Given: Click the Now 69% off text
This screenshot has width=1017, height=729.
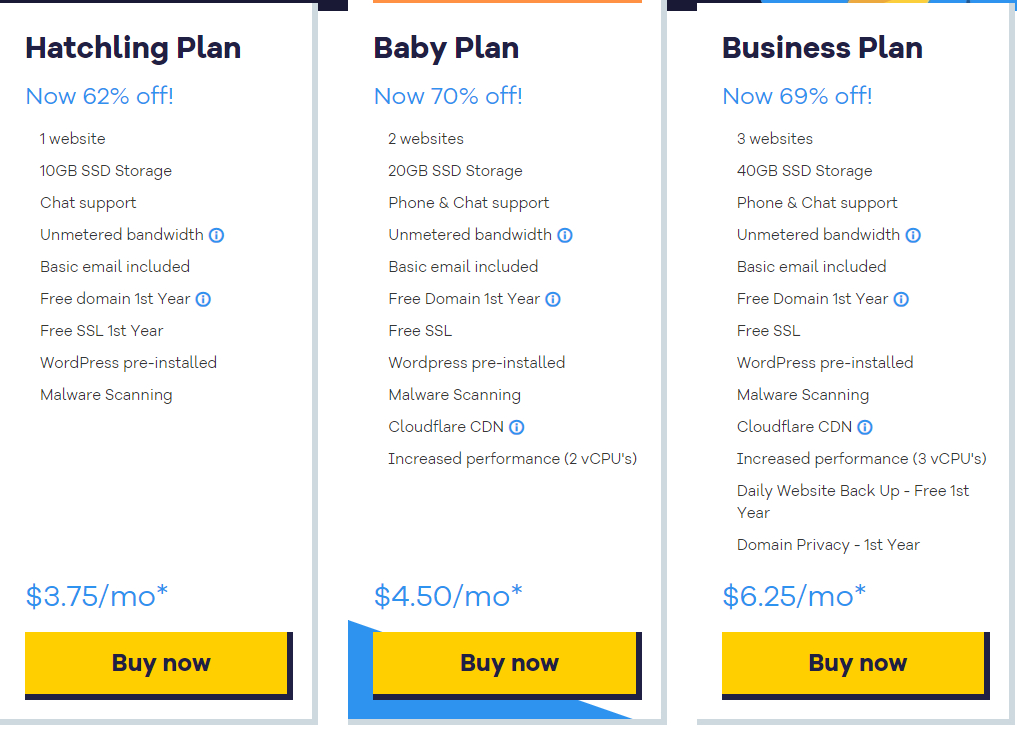Looking at the screenshot, I should tap(797, 96).
